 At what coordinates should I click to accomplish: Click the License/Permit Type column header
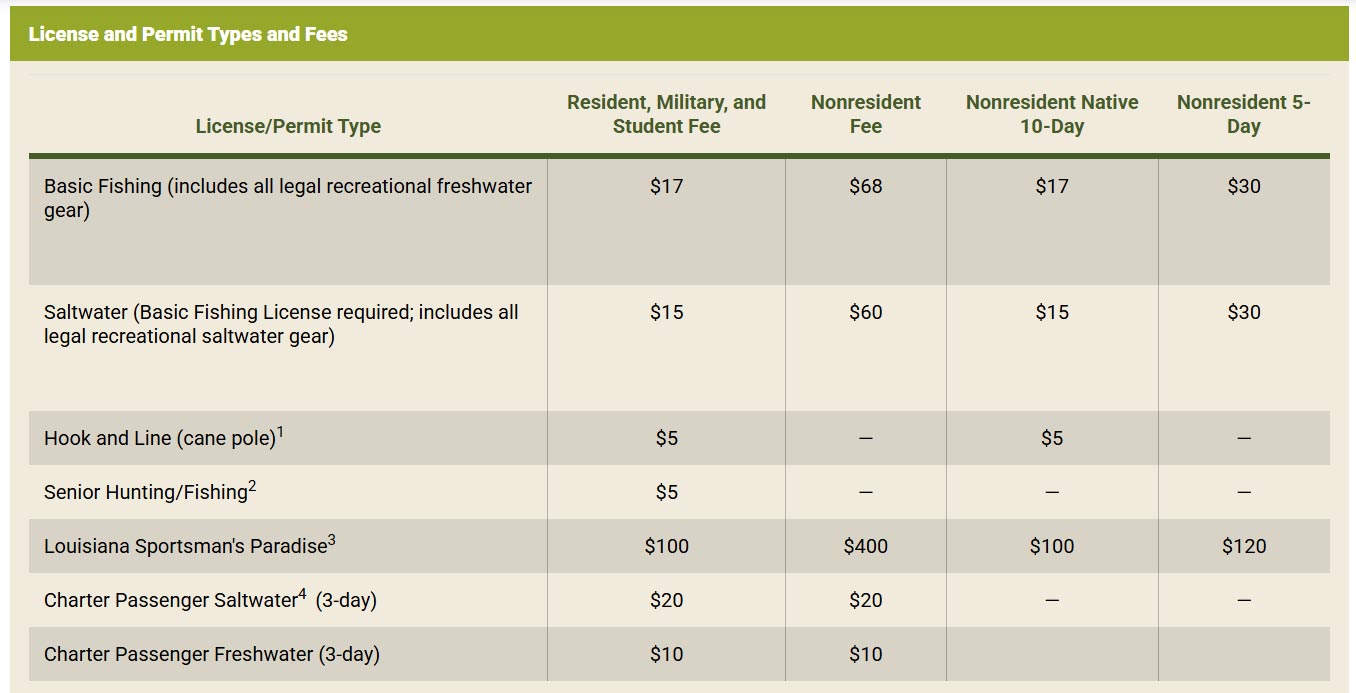(x=288, y=126)
